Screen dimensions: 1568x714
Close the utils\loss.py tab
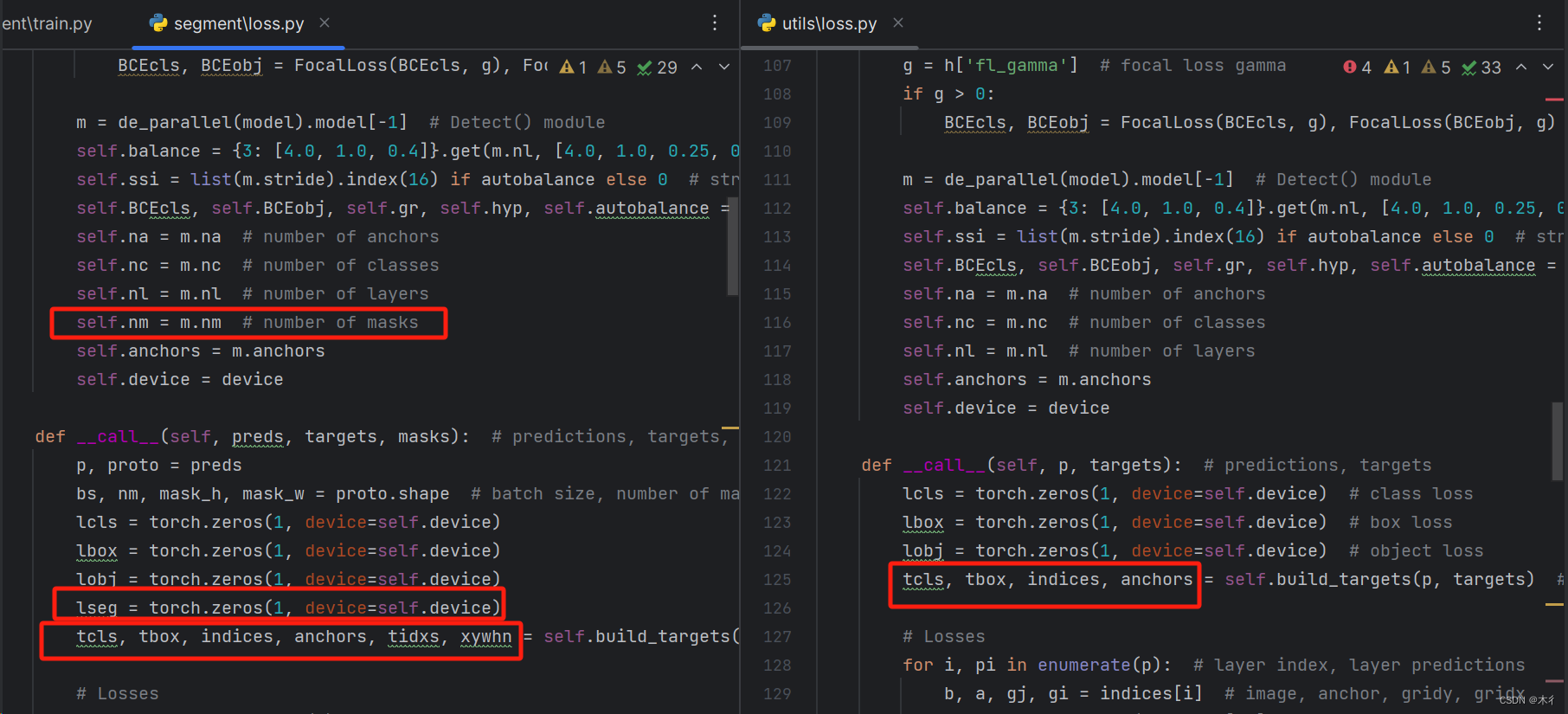pyautogui.click(x=898, y=23)
